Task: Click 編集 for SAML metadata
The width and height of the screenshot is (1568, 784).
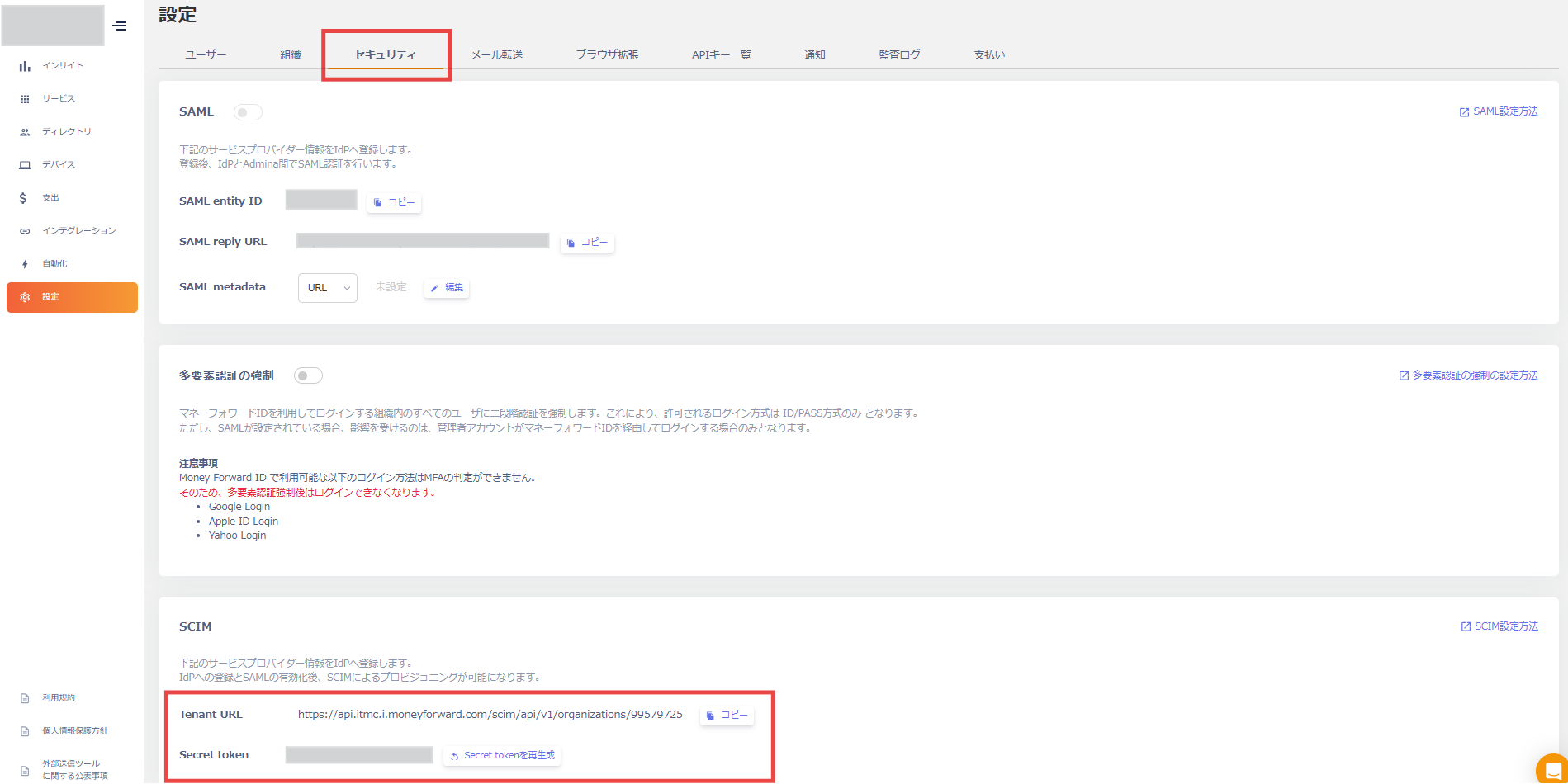Action: point(447,288)
